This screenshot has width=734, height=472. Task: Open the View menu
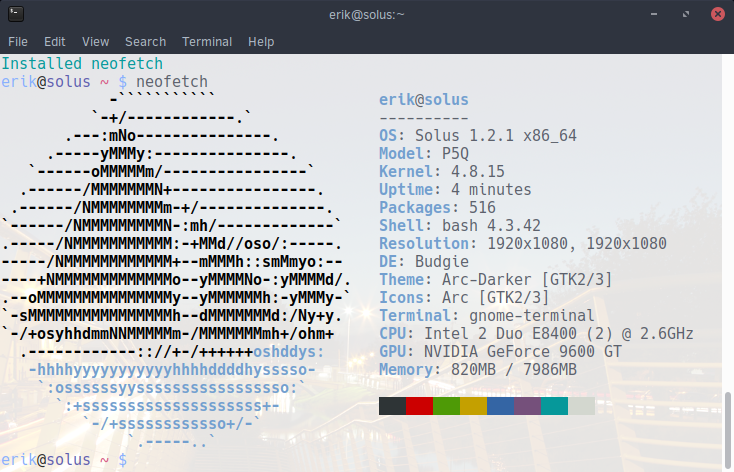95,42
